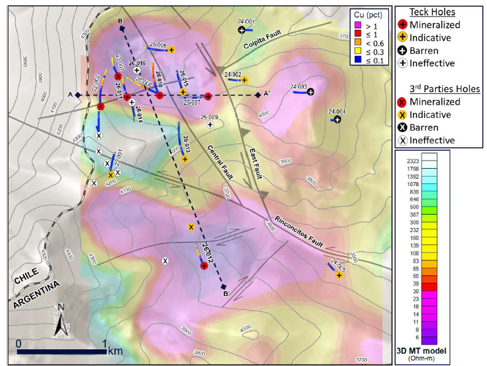The height and width of the screenshot is (366, 487).
Task: Select ineffective hole marker 26-009
Action: coord(210,125)
